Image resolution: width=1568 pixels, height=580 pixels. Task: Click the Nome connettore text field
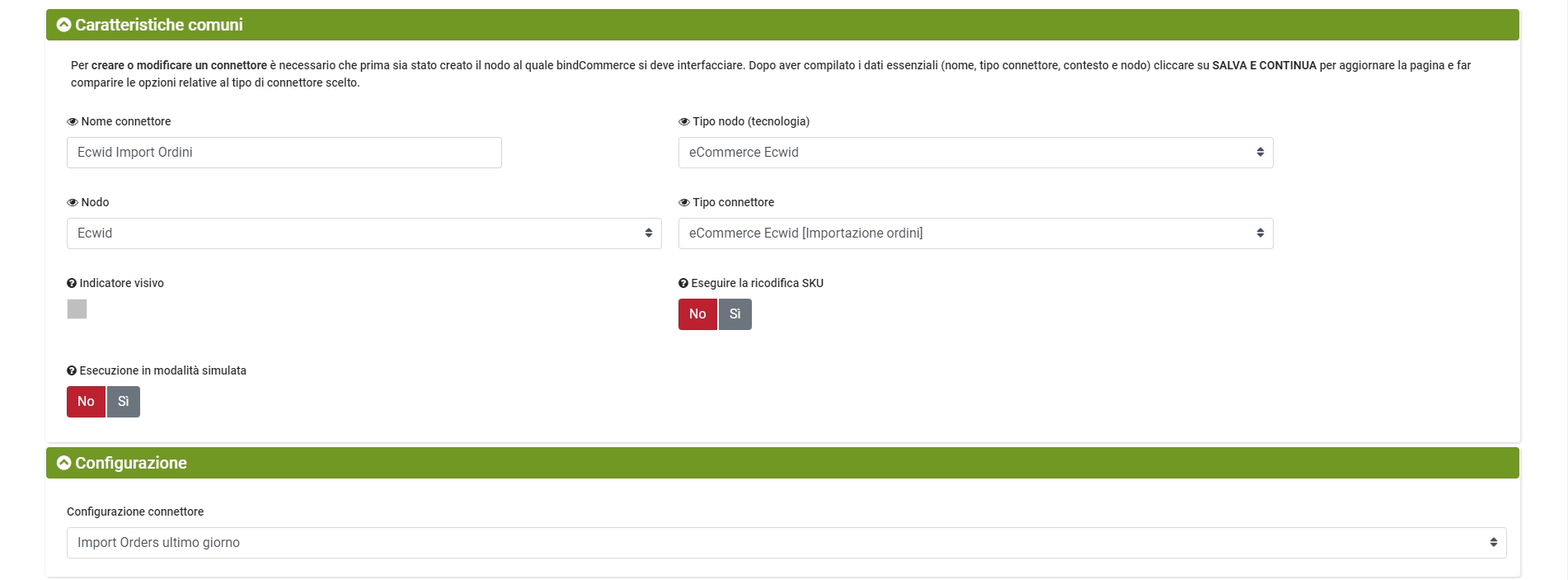[x=284, y=152]
